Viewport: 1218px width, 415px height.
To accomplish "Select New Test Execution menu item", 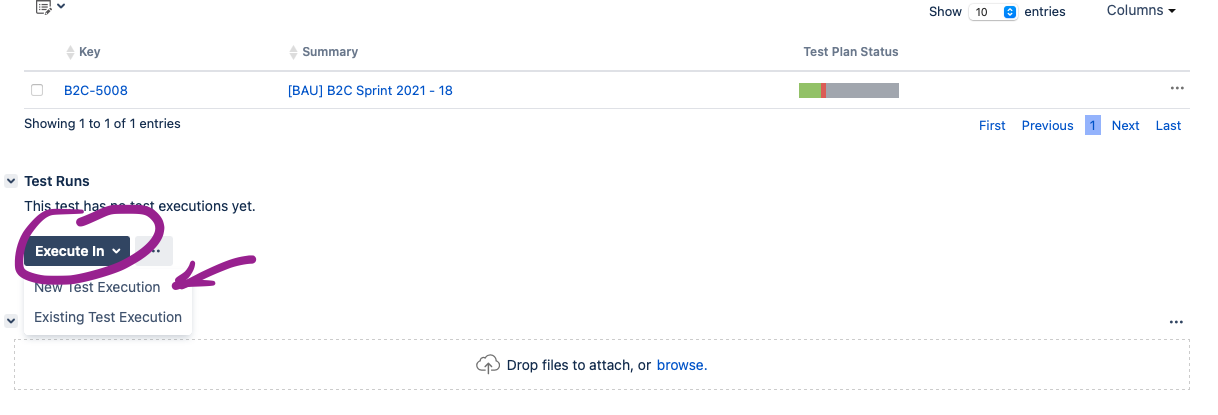I will (x=97, y=287).
